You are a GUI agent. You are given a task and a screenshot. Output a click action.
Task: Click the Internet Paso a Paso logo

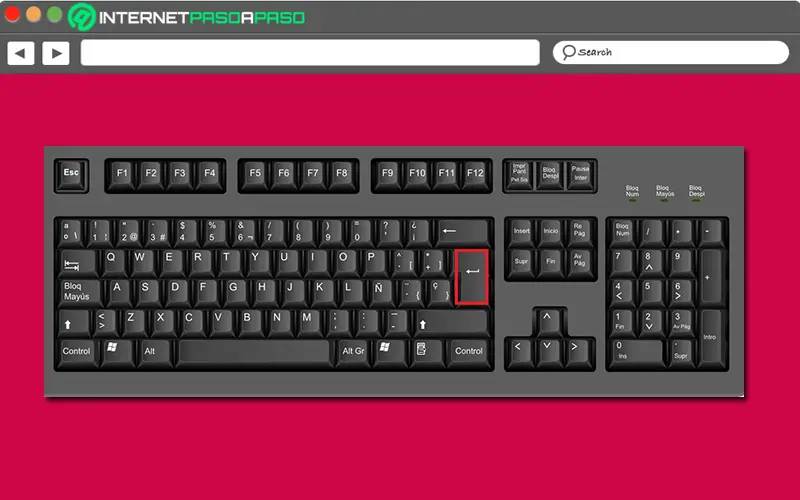(187, 17)
